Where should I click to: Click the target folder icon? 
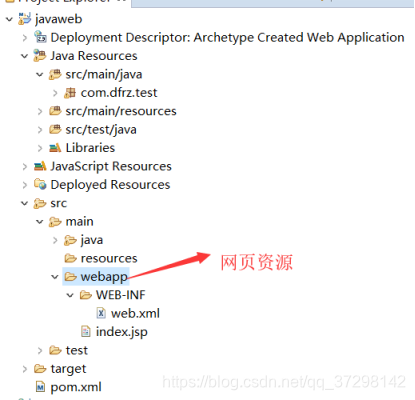[40, 369]
